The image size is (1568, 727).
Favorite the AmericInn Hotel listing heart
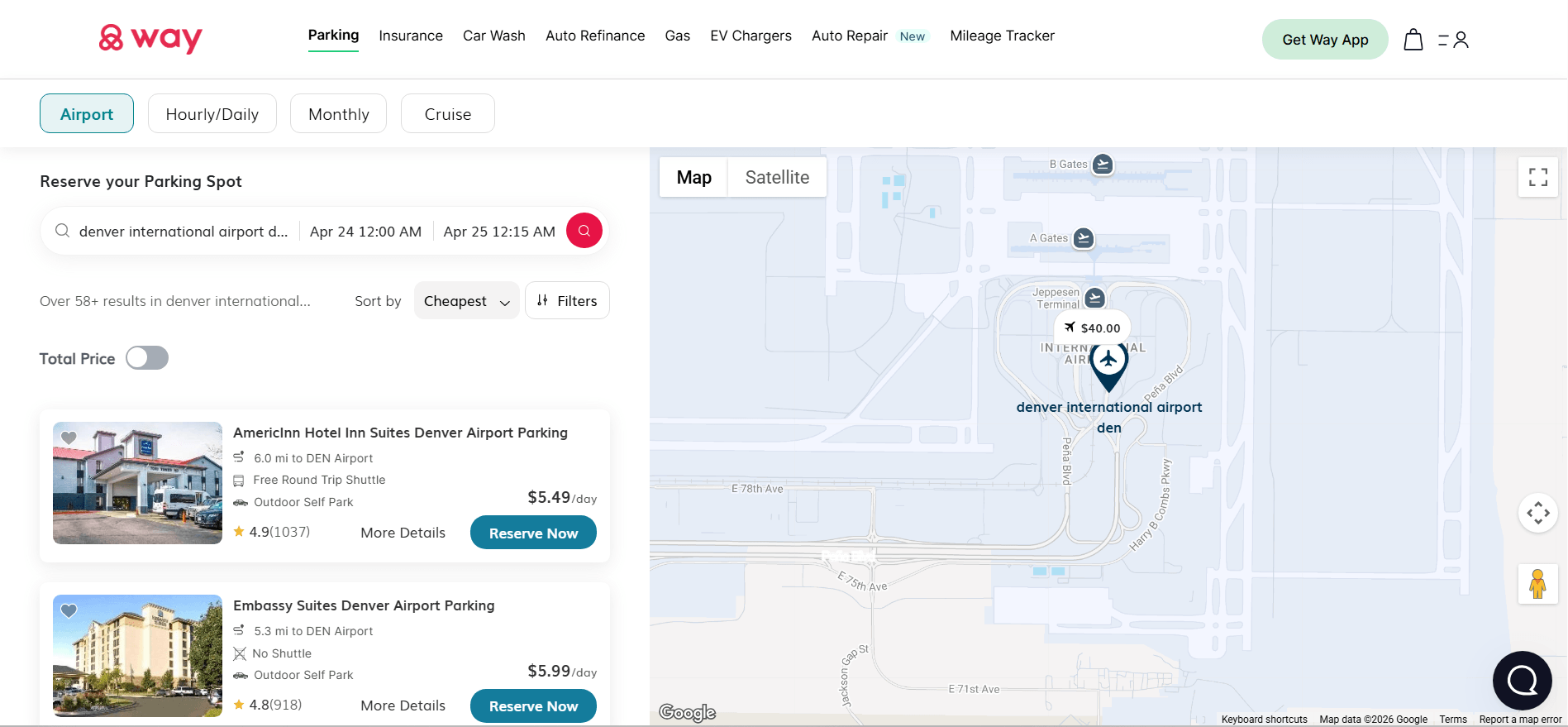tap(69, 438)
